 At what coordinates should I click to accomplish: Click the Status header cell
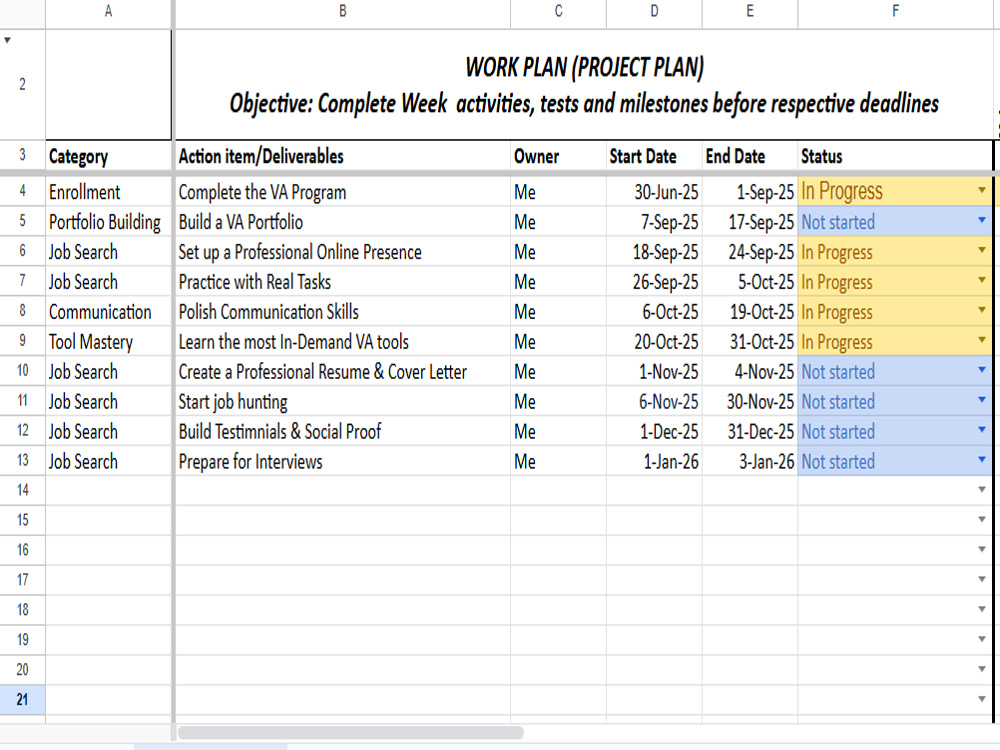pyautogui.click(x=895, y=156)
